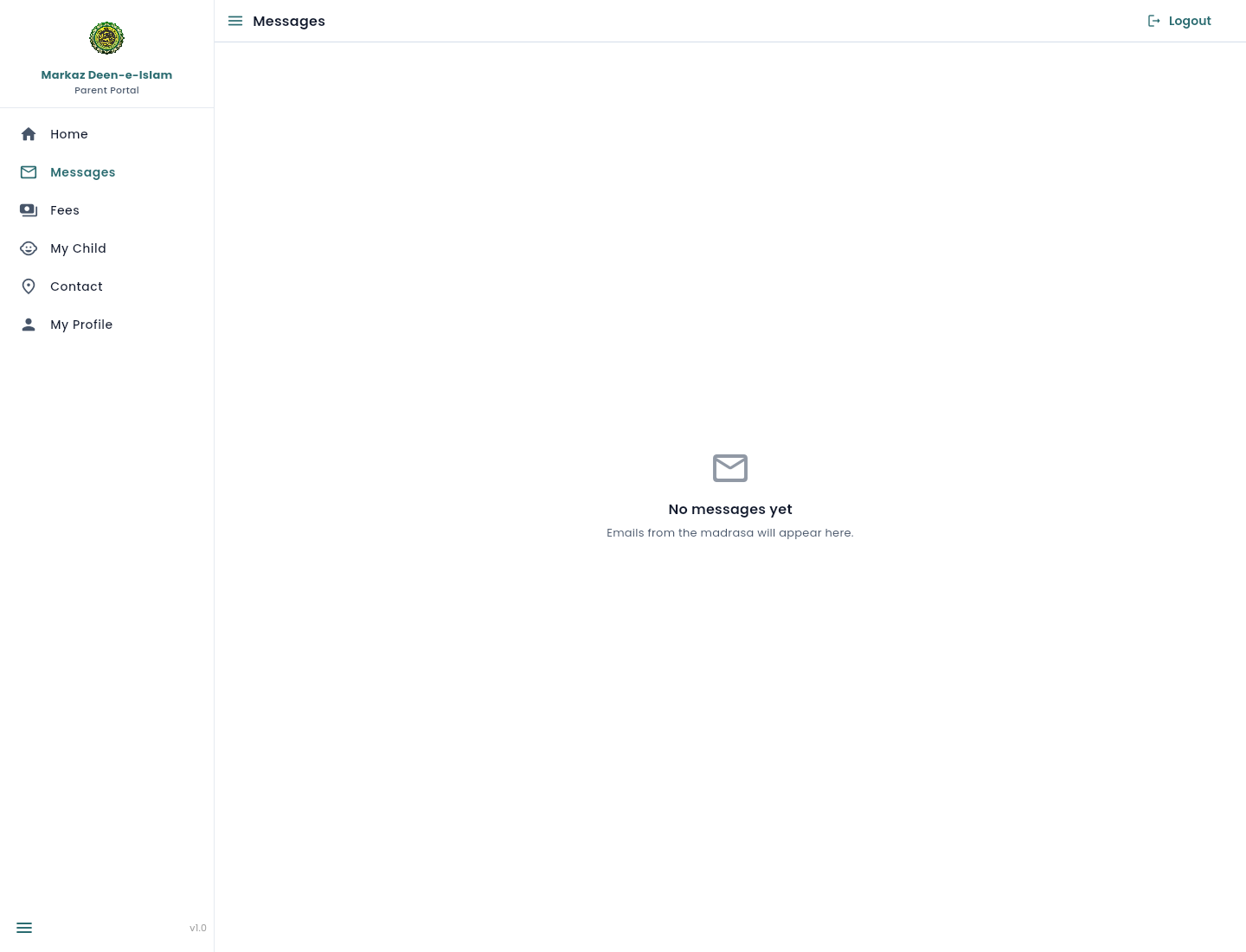The height and width of the screenshot is (952, 1246).
Task: Open the Home menu item
Action: click(107, 134)
